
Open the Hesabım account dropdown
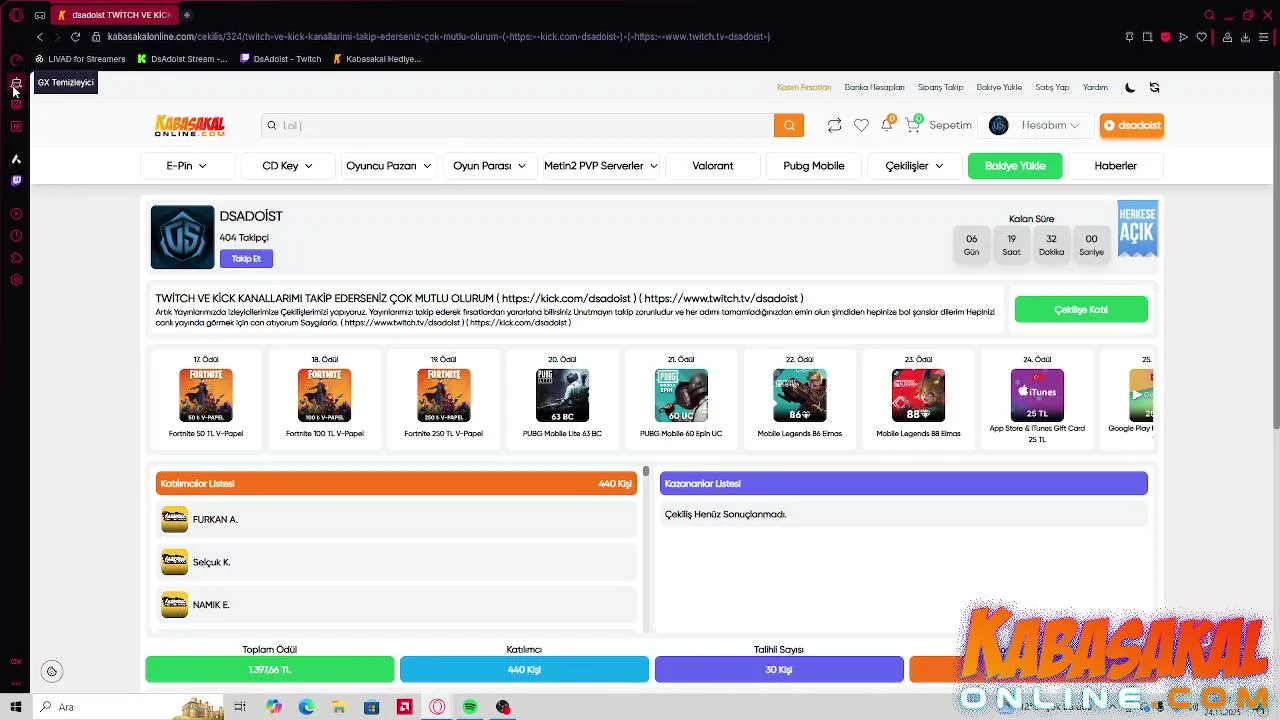(1036, 125)
